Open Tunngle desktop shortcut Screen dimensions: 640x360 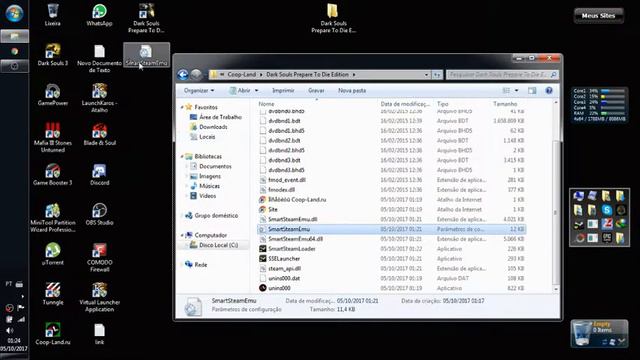(x=53, y=294)
